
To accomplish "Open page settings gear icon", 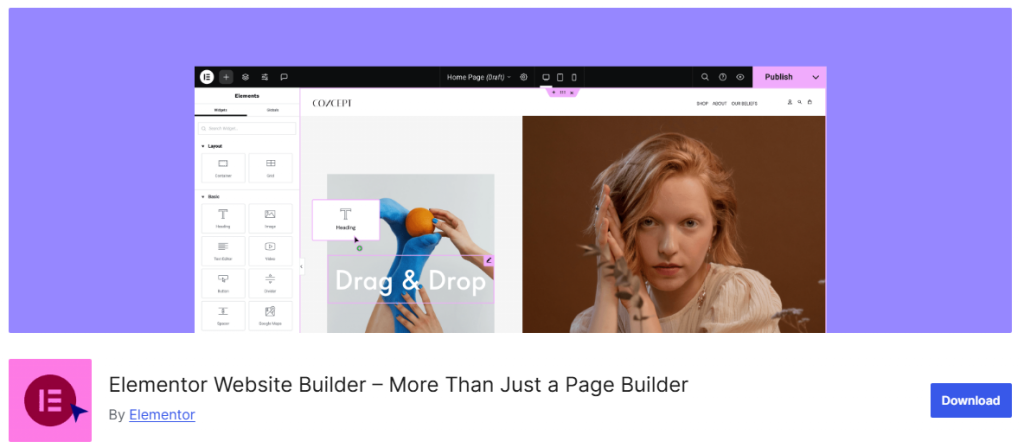I will [x=524, y=77].
